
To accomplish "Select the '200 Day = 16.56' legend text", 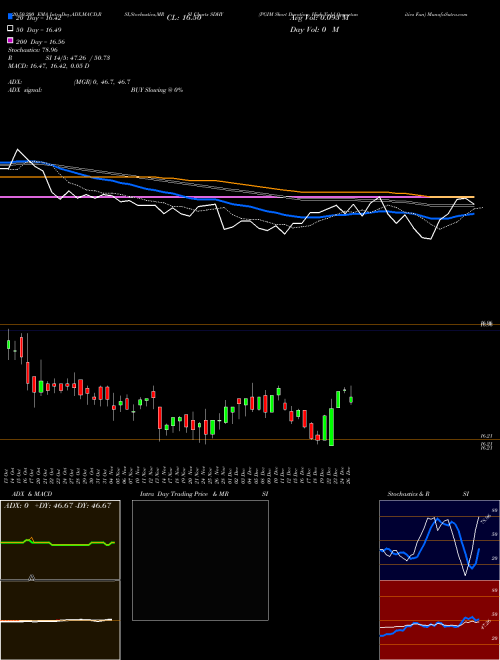I will 40,42.
